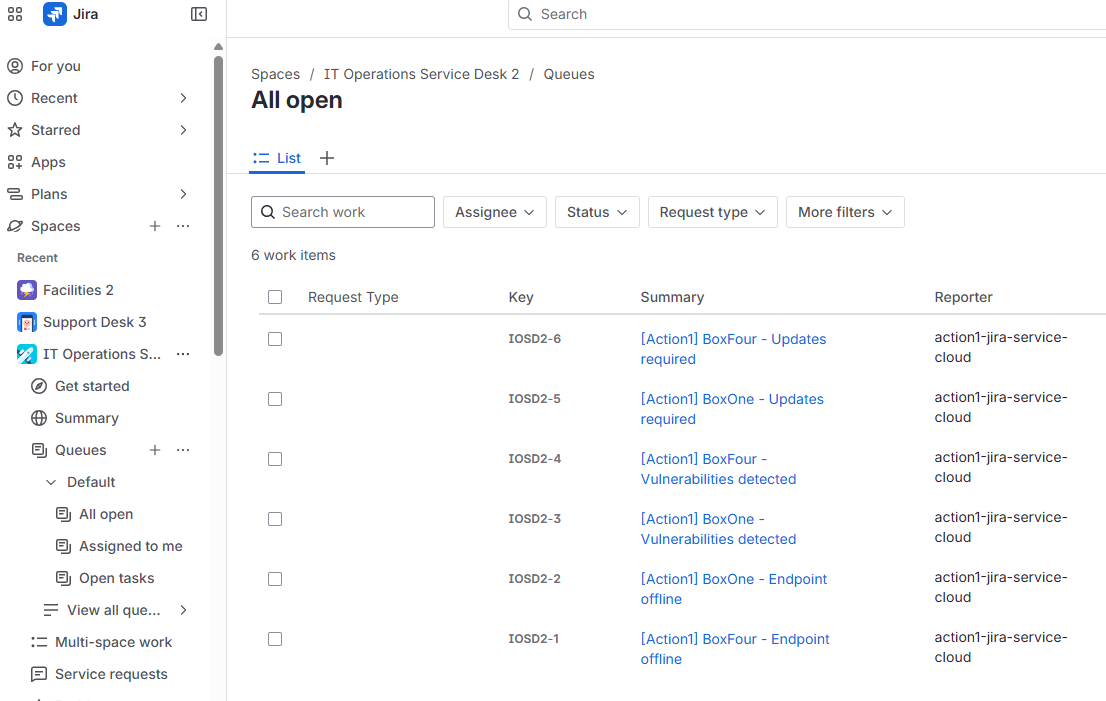Screen dimensions: 1106x701
Task: Open the Facilities 2 space icon
Action: (x=27, y=289)
